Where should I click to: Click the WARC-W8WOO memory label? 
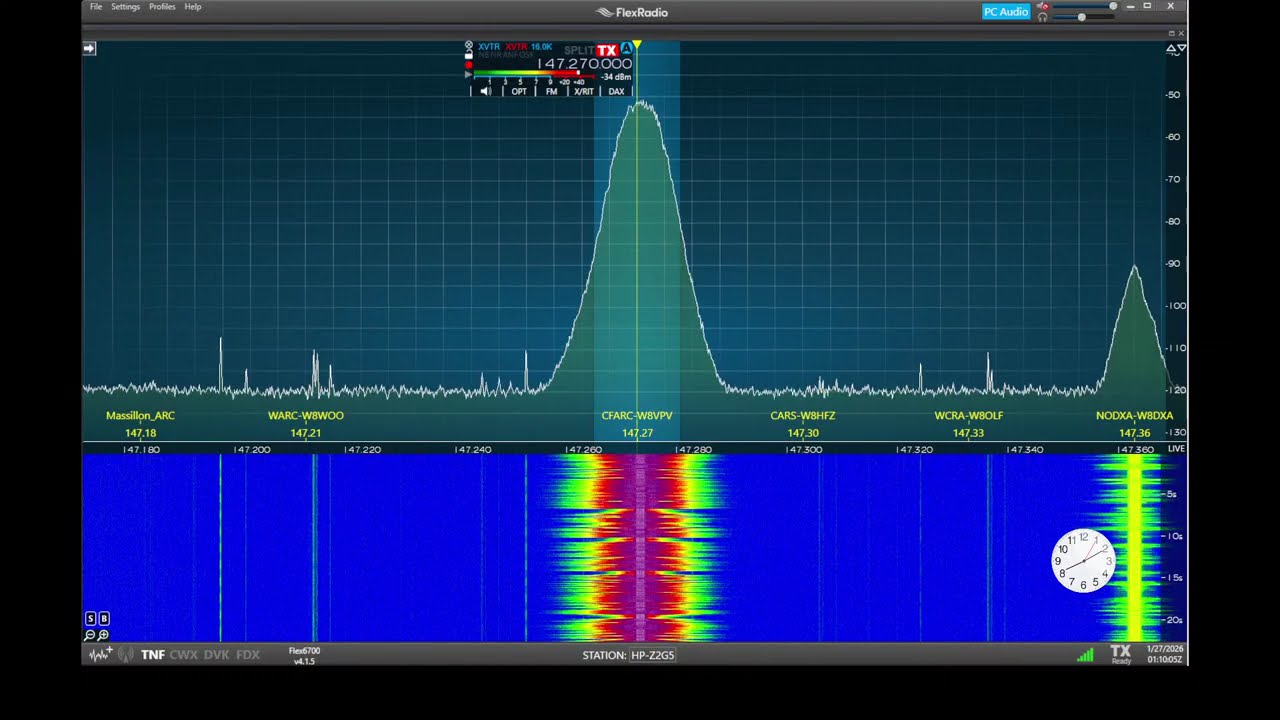[x=306, y=415]
